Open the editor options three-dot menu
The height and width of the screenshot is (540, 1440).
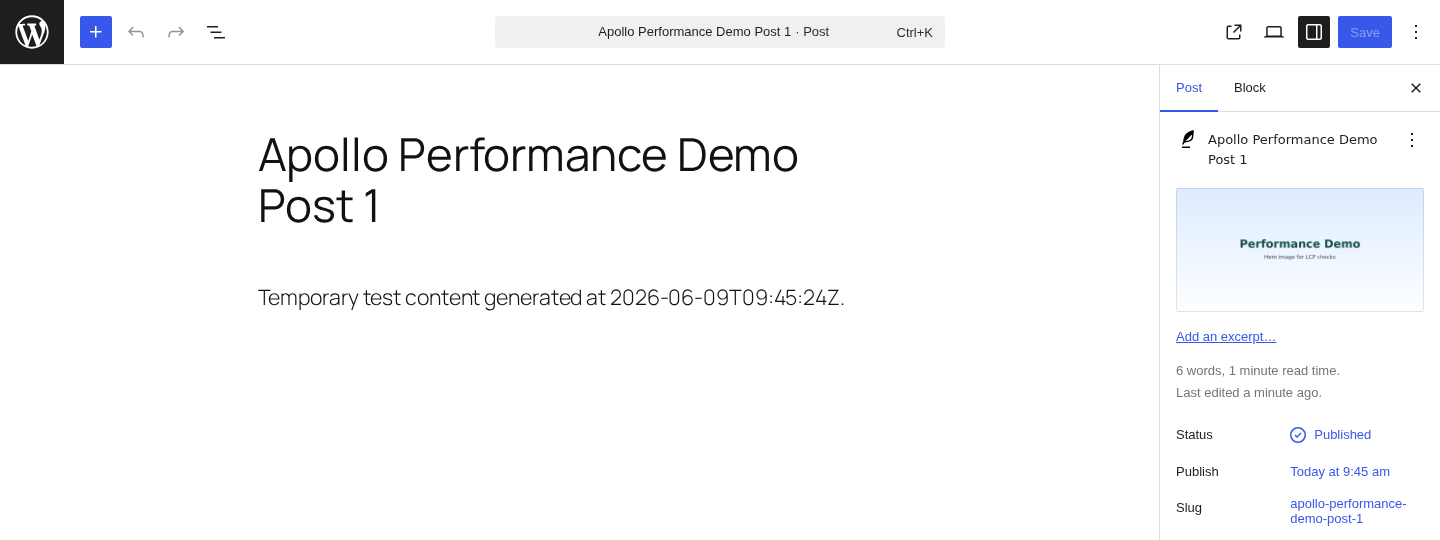click(1416, 32)
